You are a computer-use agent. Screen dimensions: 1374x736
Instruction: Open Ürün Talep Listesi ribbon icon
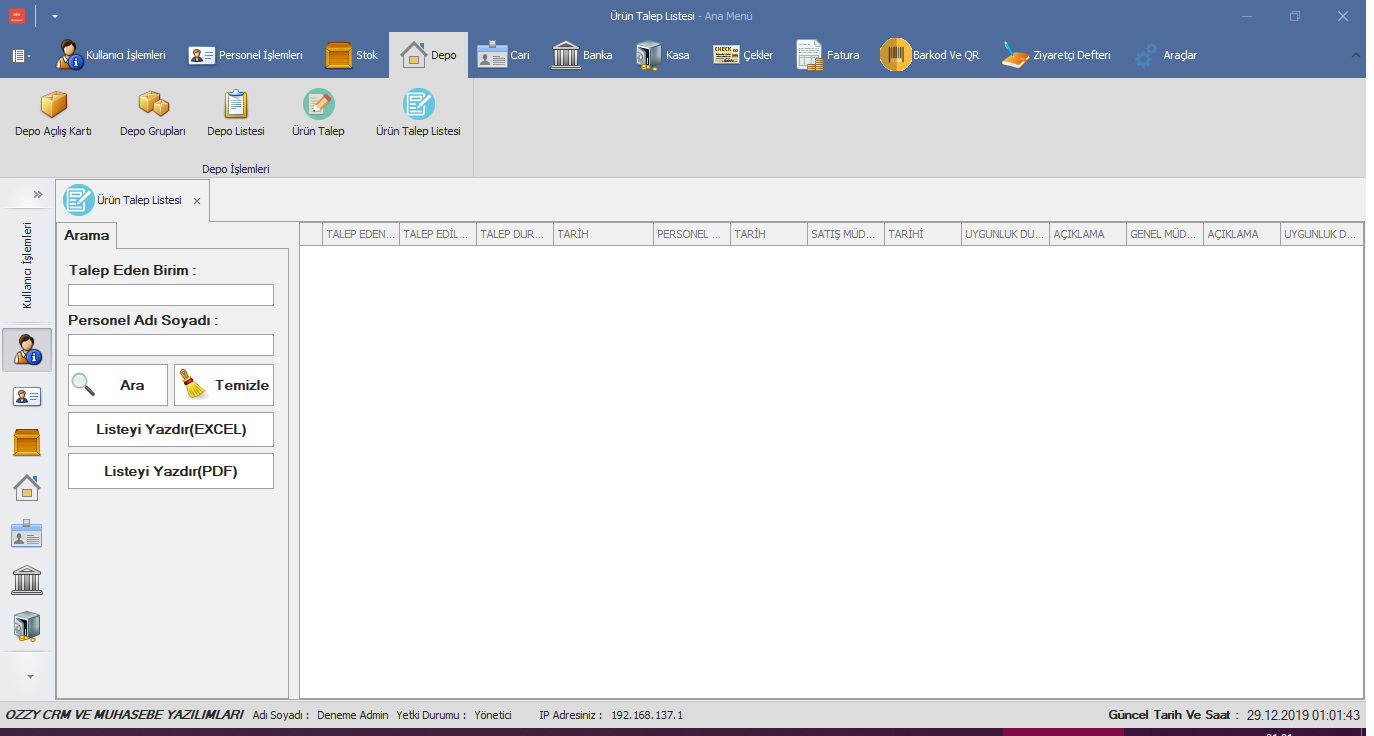coord(418,113)
